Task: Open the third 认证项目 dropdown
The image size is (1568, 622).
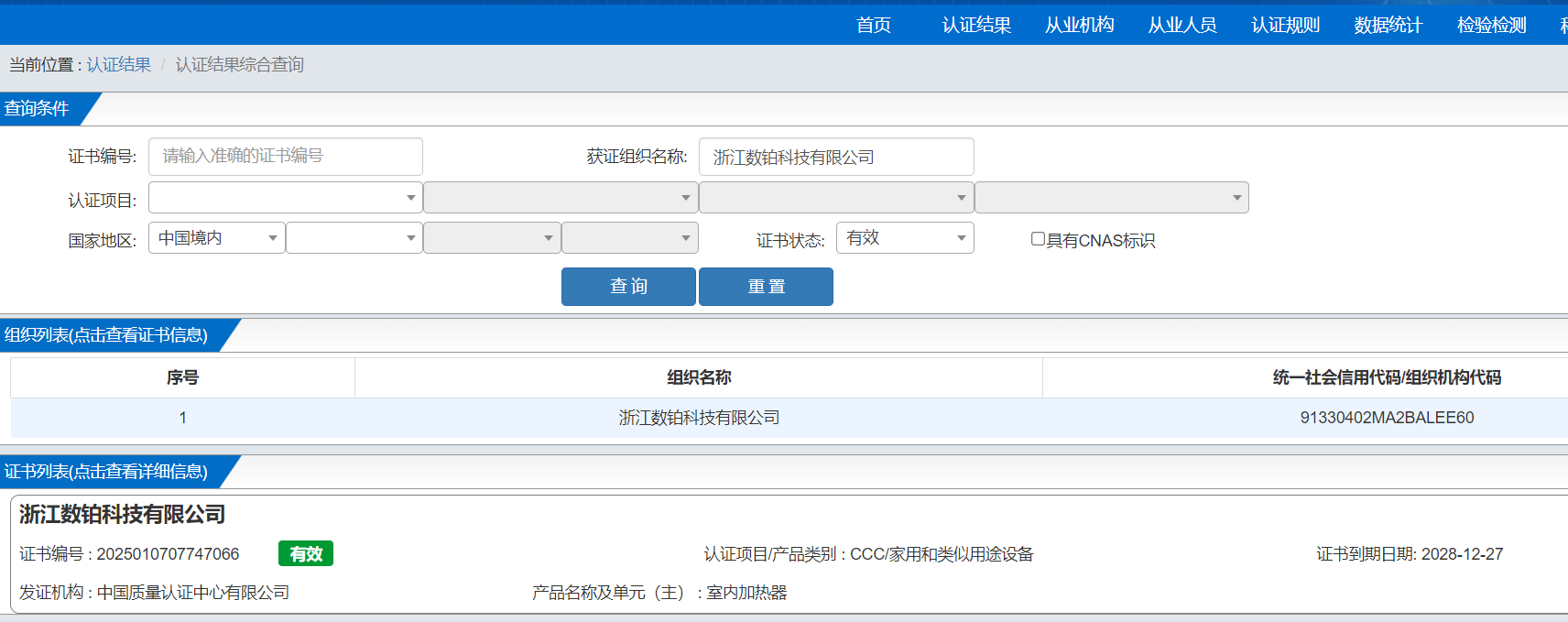Action: (836, 198)
